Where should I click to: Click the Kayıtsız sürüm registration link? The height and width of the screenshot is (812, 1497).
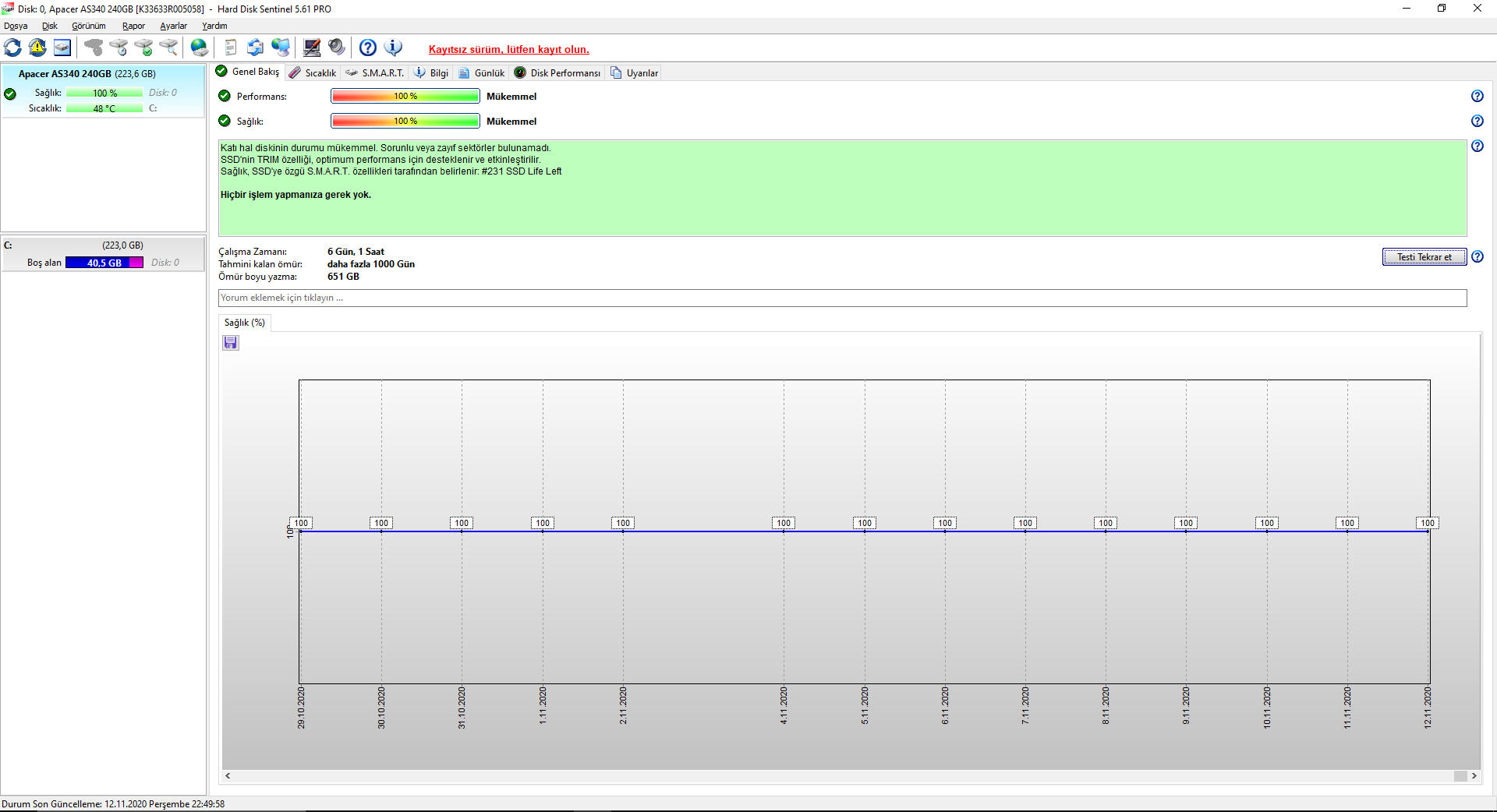coord(509,49)
